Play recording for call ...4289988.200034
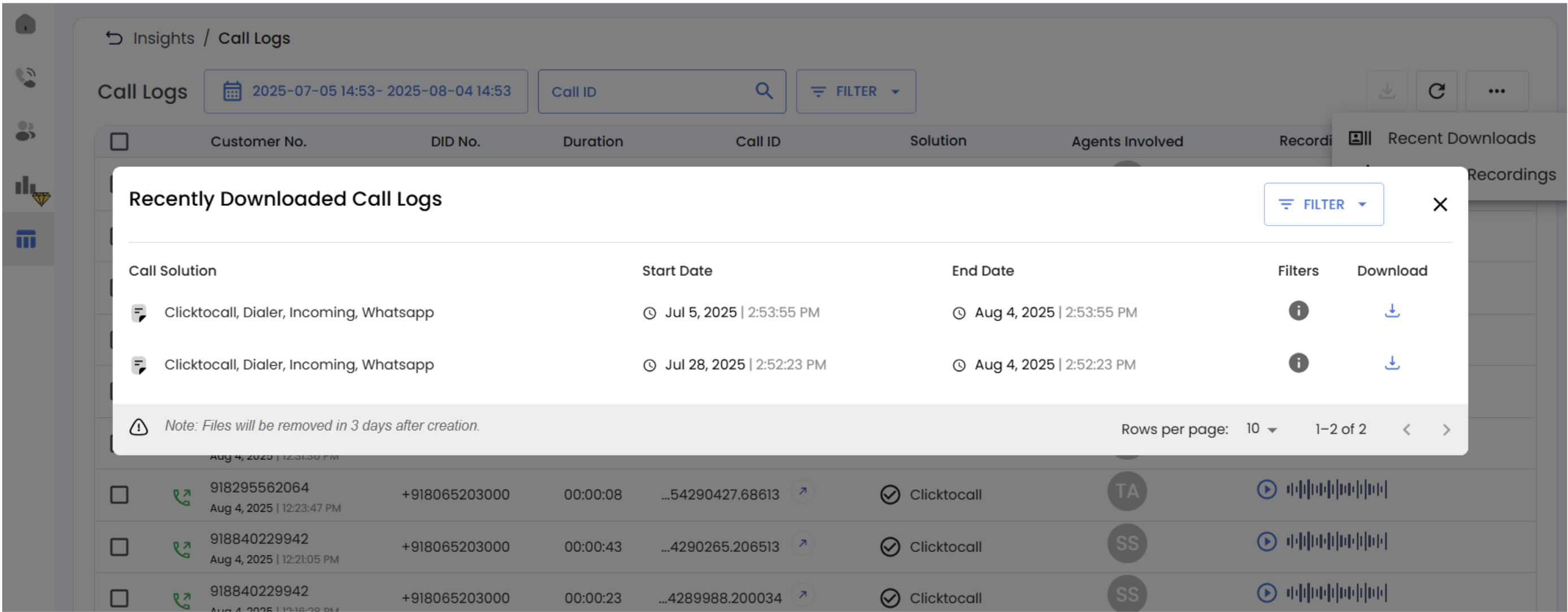Viewport: 1568px width, 612px height. click(x=1267, y=593)
